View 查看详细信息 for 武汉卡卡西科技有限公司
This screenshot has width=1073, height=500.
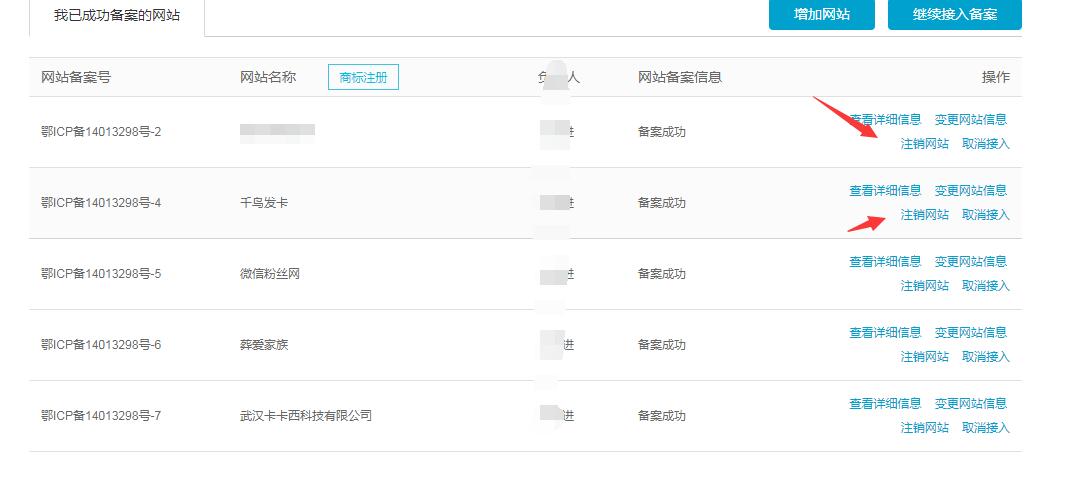(x=885, y=404)
